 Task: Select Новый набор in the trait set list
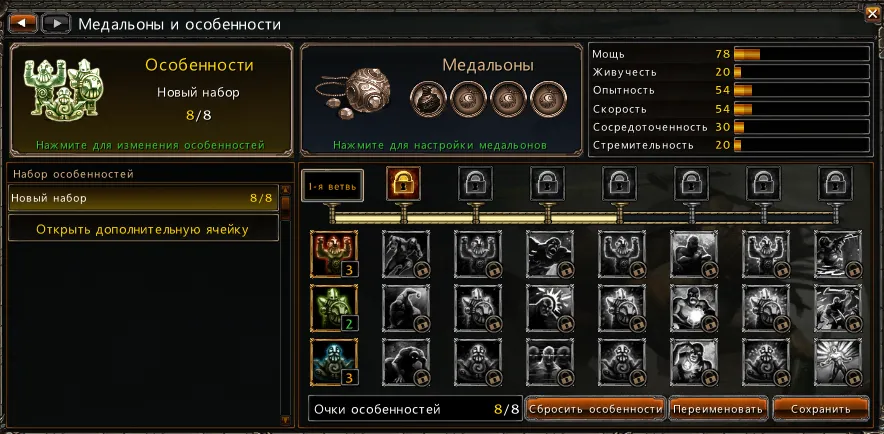(x=144, y=198)
